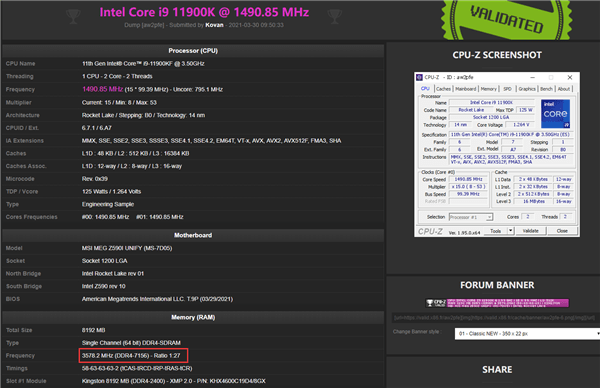Click the Type value Engineering Sample
This screenshot has width=600, height=388.
[108, 204]
